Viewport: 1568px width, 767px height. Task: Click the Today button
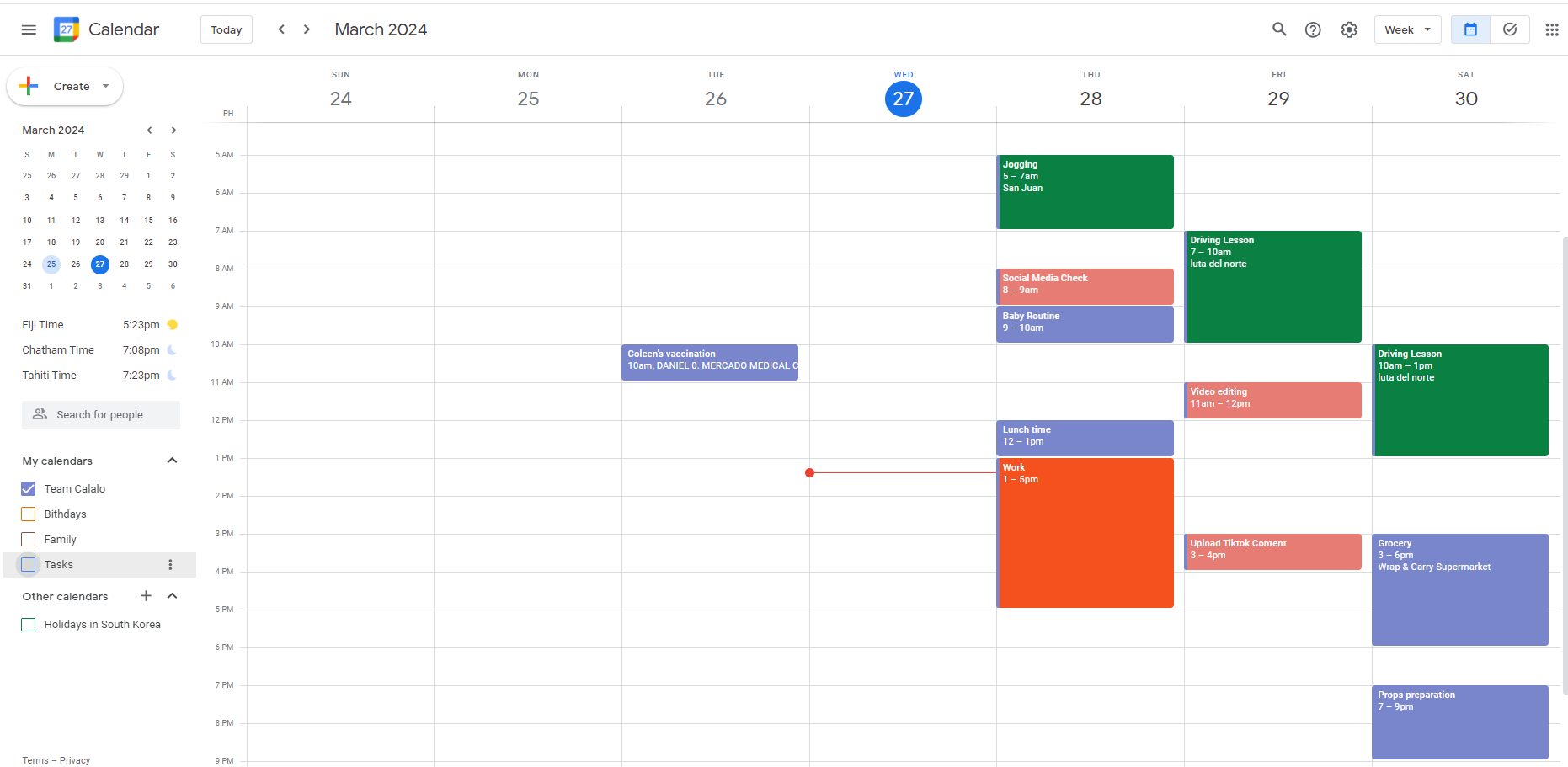[227, 29]
